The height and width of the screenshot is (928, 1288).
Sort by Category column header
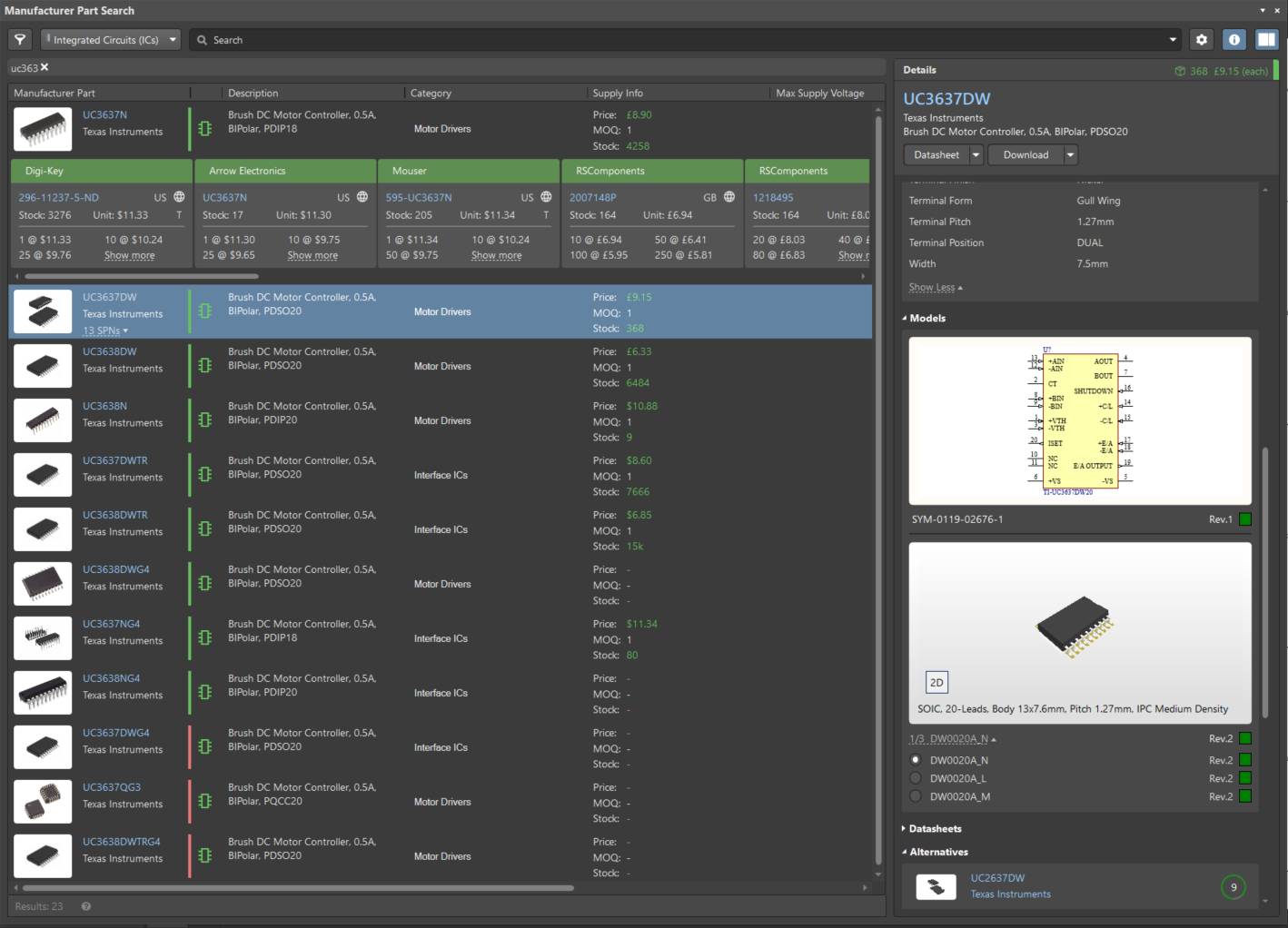coord(431,93)
